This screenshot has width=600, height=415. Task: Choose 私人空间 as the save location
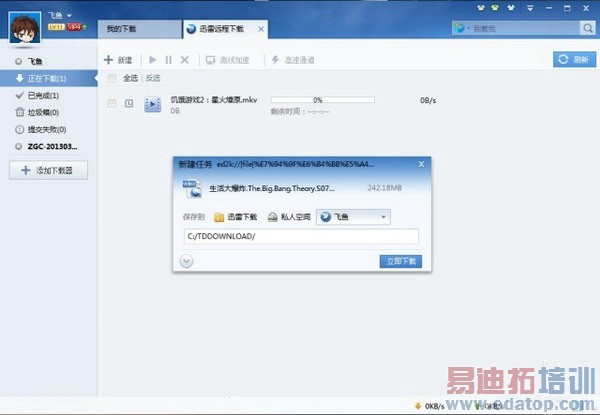pos(289,217)
